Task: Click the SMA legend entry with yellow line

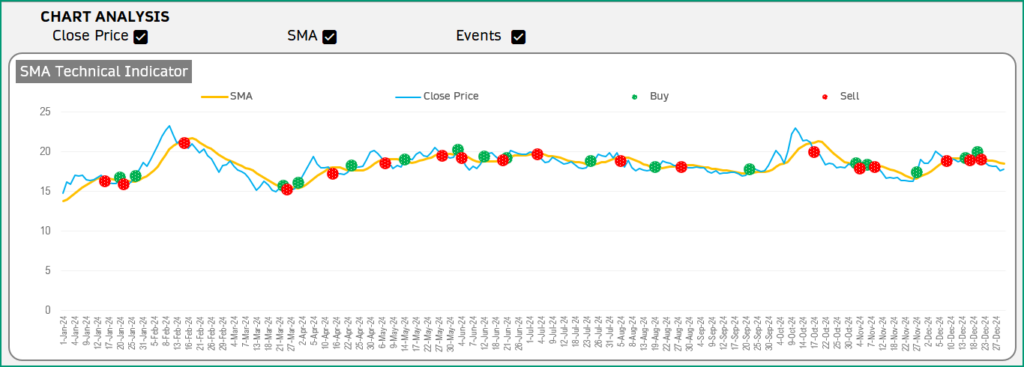Action: pyautogui.click(x=227, y=97)
